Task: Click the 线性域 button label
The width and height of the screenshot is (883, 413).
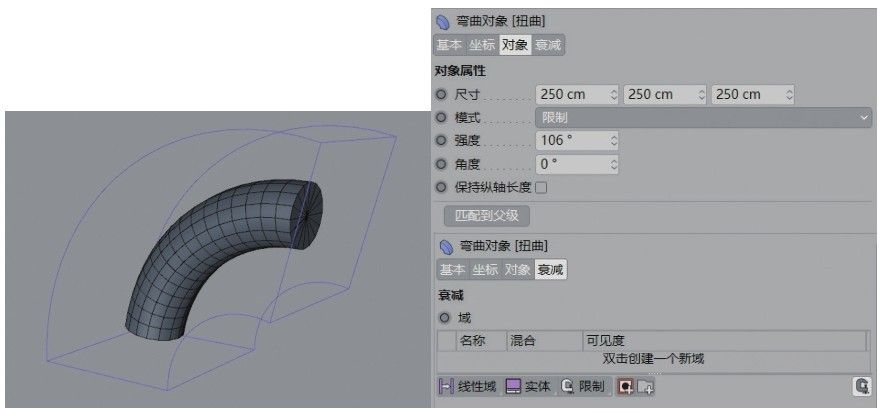Action: 476,387
